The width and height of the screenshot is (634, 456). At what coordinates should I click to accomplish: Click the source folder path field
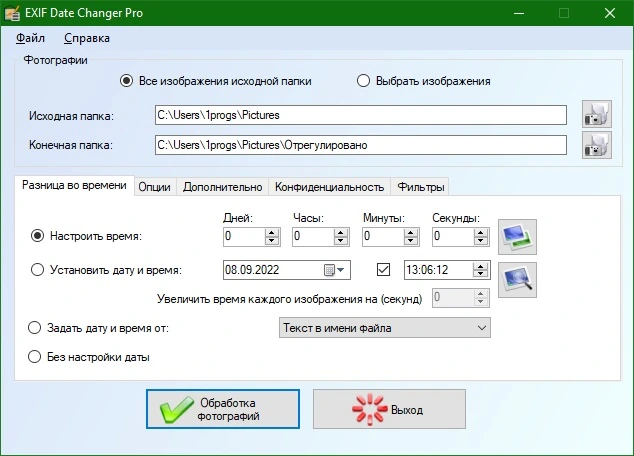tap(361, 115)
